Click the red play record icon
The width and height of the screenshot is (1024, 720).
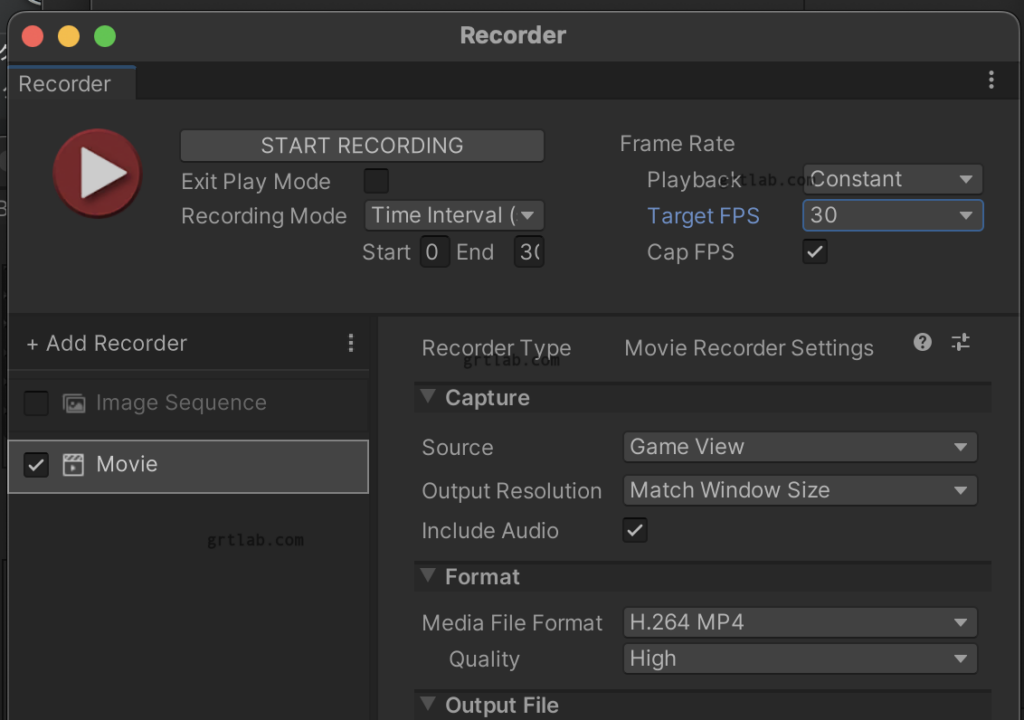(x=97, y=172)
